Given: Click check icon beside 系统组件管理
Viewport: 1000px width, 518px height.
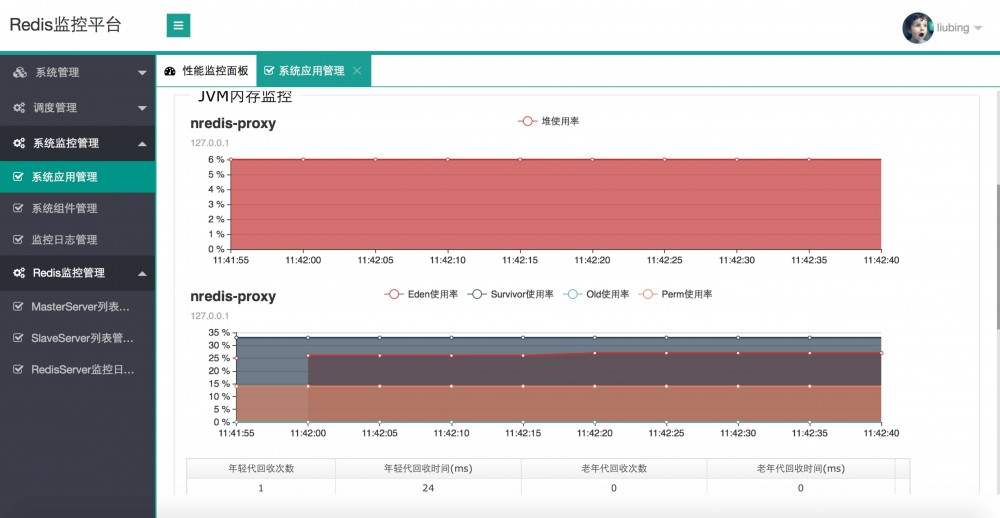Looking at the screenshot, I should [x=18, y=208].
